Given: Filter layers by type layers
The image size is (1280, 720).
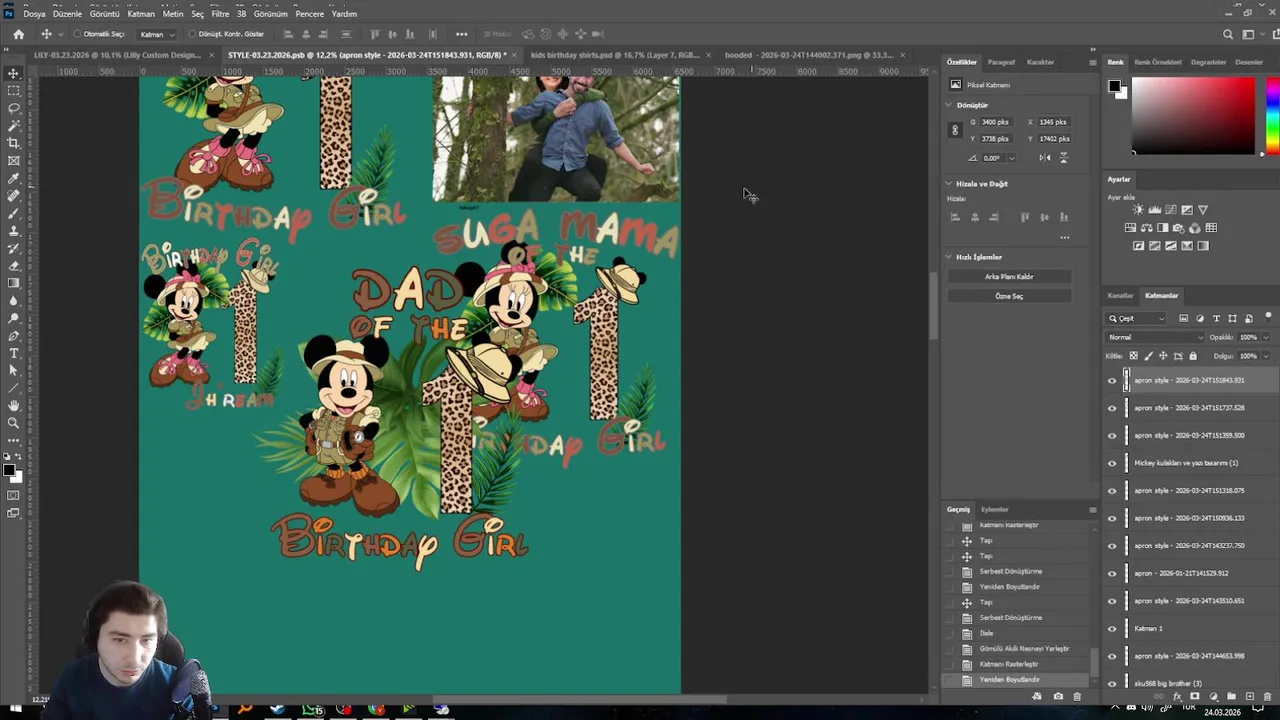Looking at the screenshot, I should point(1216,318).
